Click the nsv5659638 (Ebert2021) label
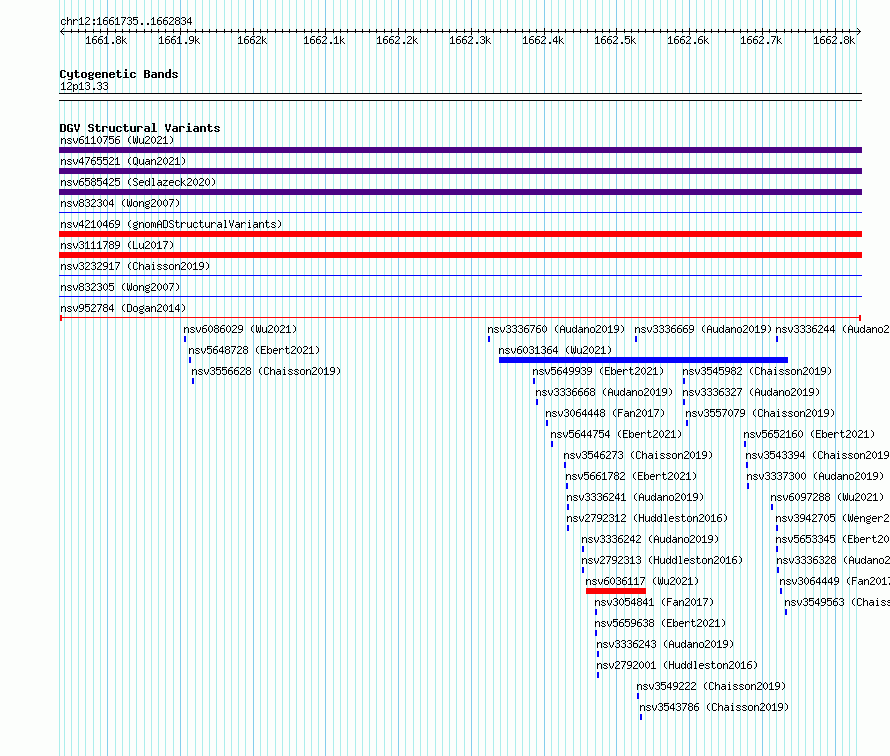The width and height of the screenshot is (890, 756). click(x=660, y=623)
